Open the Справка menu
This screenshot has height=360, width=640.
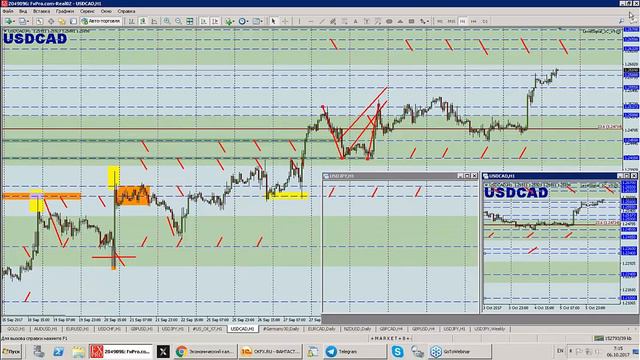pos(126,11)
